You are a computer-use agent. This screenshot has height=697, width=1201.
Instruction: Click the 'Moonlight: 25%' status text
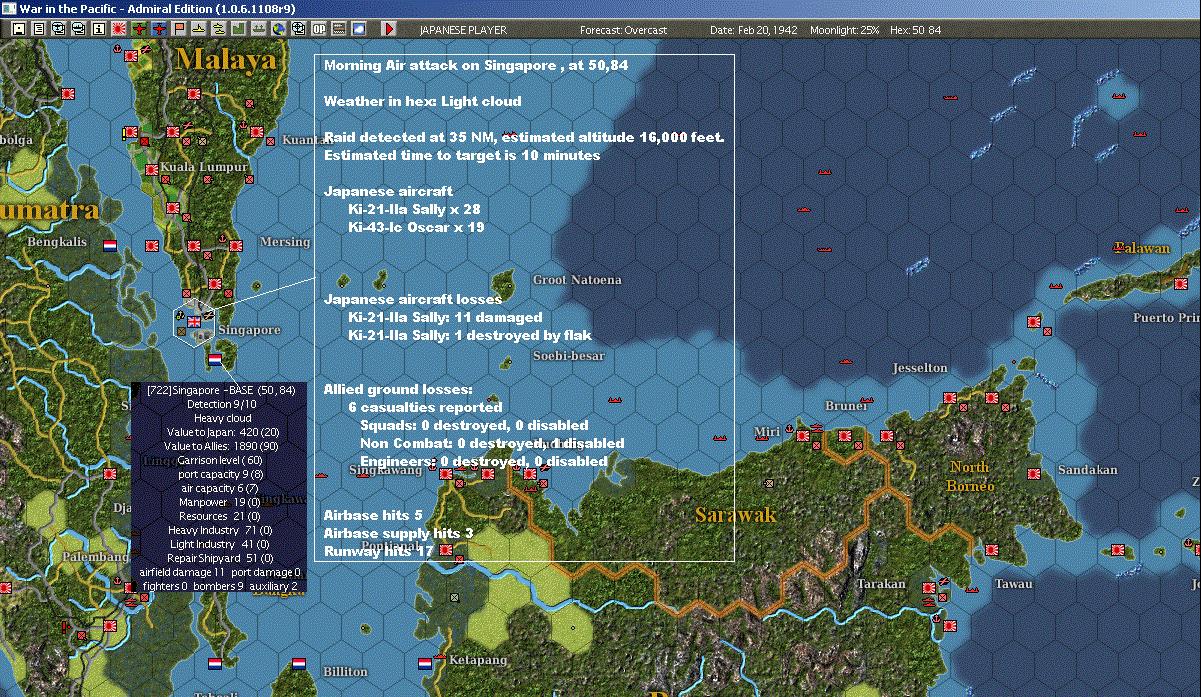[845, 30]
